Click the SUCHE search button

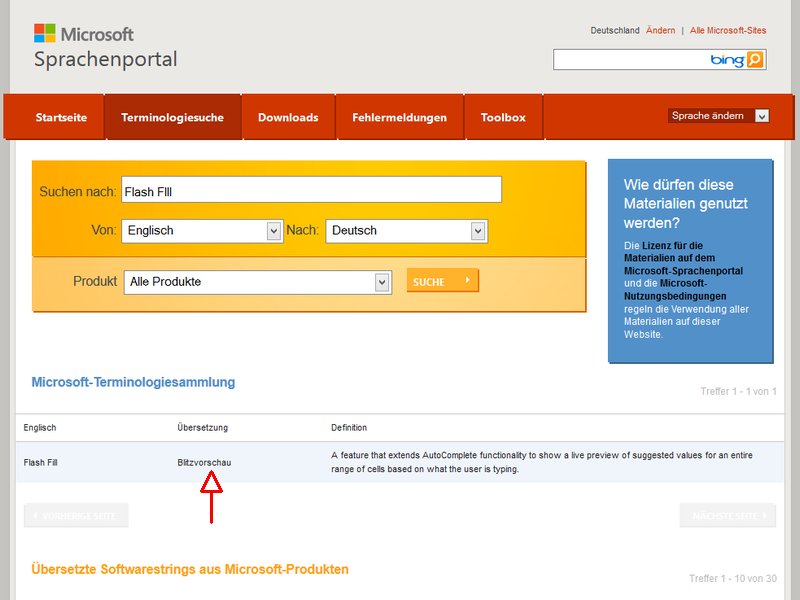442,281
